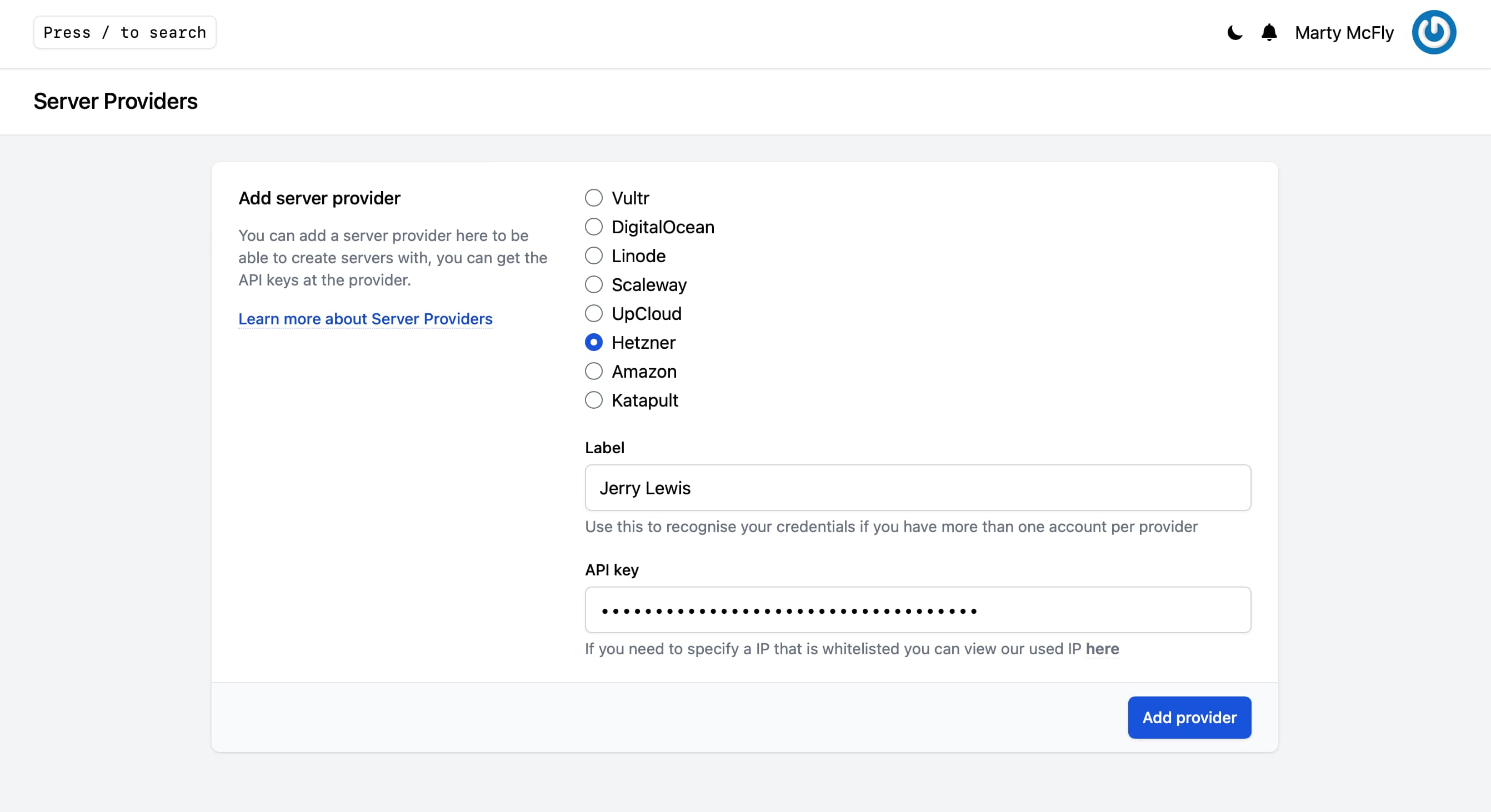Select the Katapult radio button

592,400
